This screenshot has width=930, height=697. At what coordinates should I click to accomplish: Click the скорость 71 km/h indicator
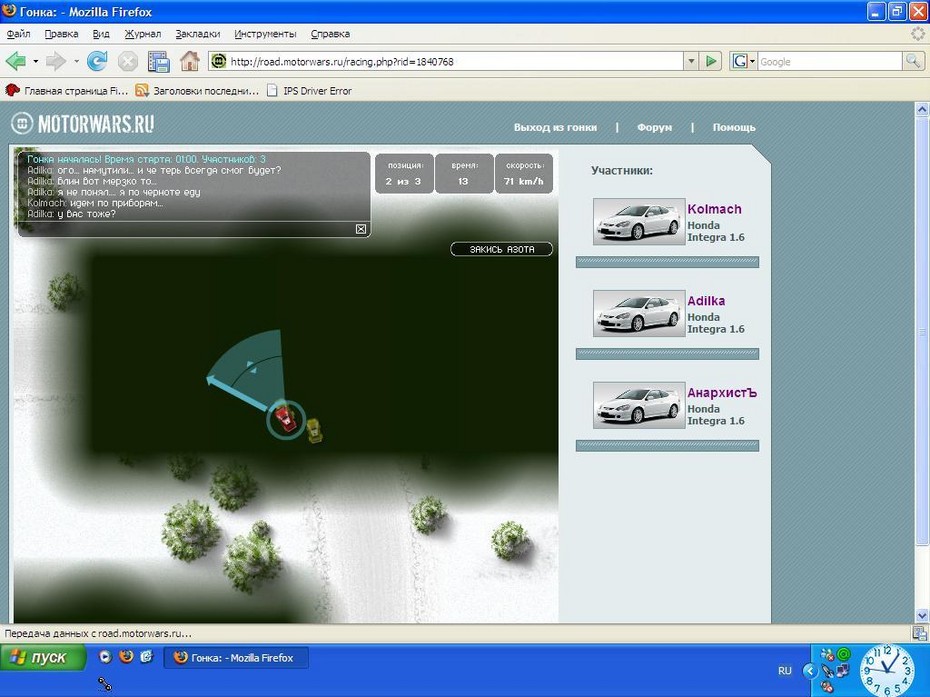(x=524, y=173)
